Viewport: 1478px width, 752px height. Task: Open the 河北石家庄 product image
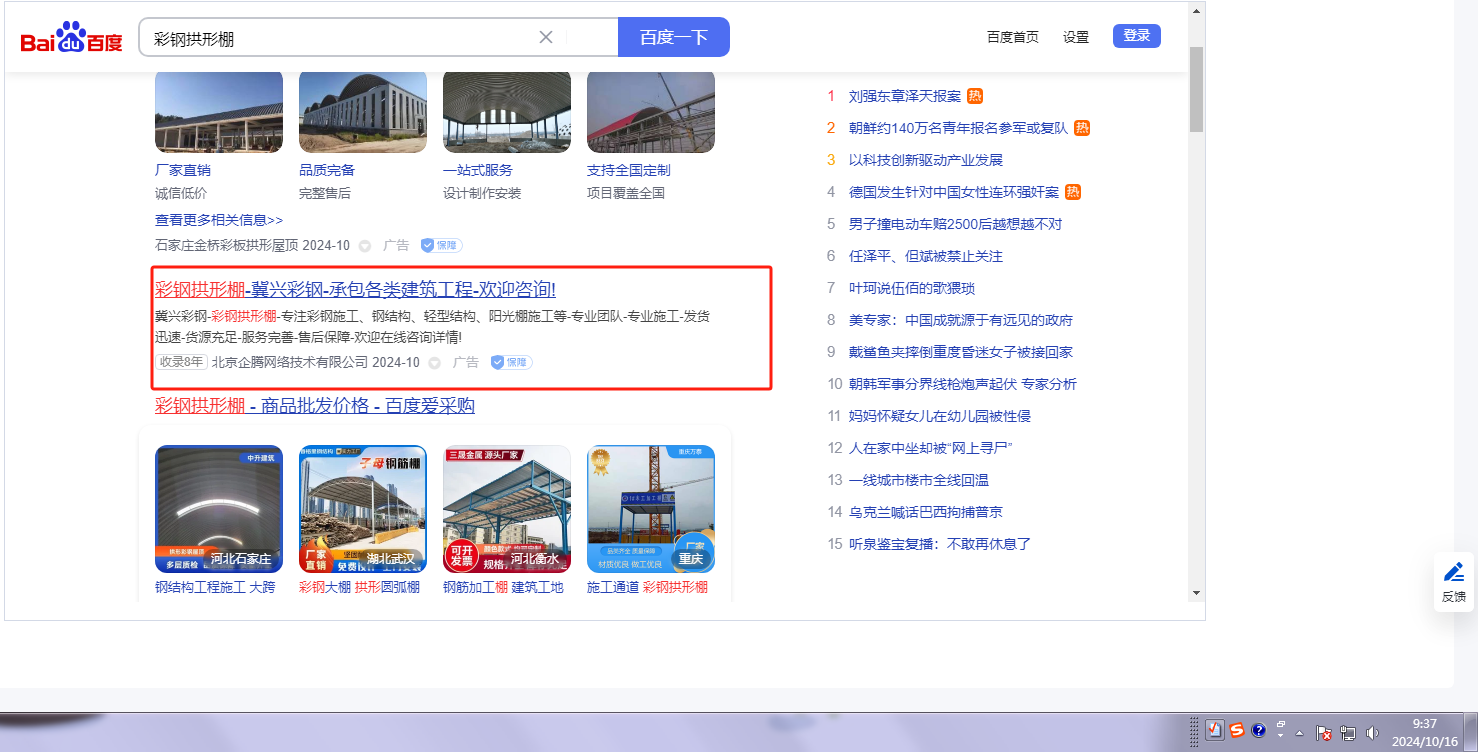(x=219, y=509)
